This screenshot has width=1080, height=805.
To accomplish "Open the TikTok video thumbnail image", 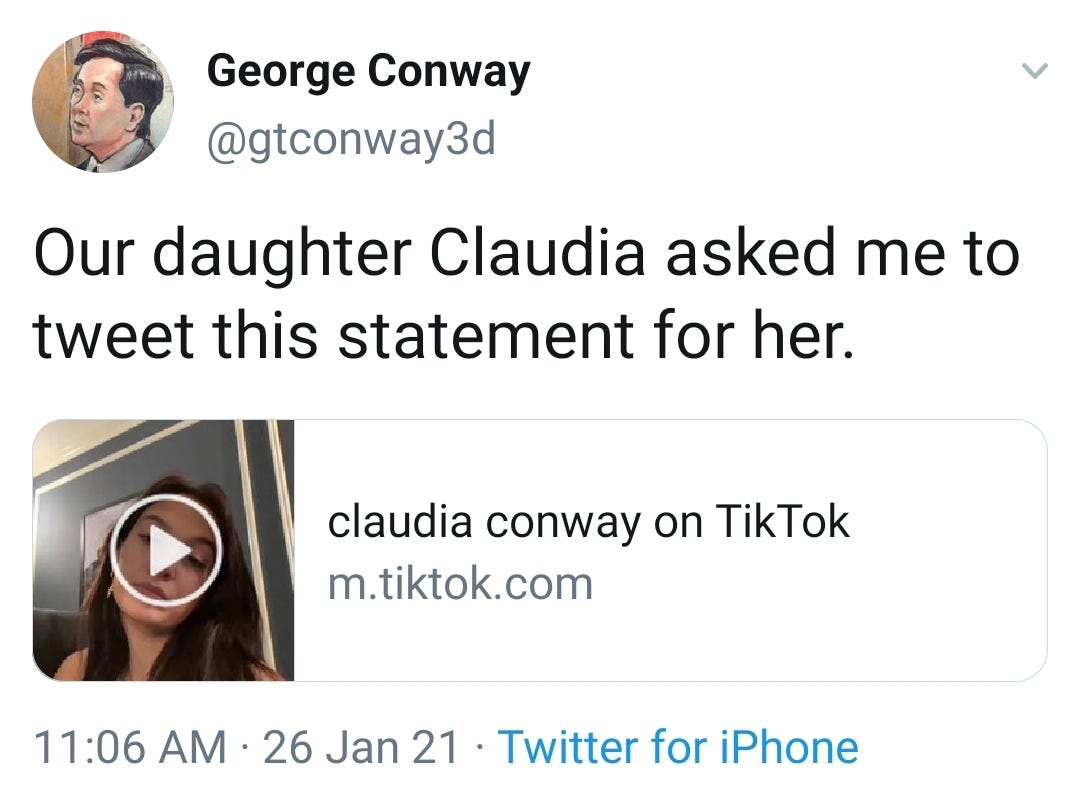I will coord(163,550).
